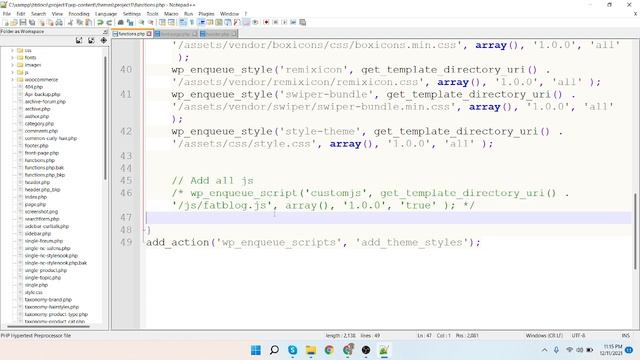Click the empty line 47 in the editor
640x360 pixels.
point(389,218)
